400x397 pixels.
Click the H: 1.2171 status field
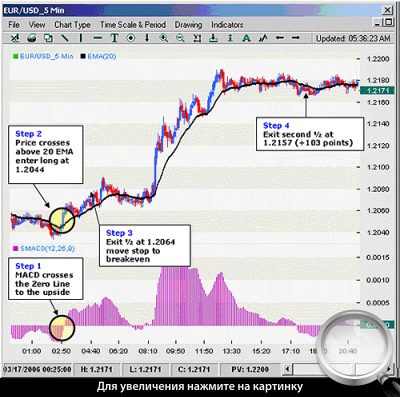(x=97, y=369)
